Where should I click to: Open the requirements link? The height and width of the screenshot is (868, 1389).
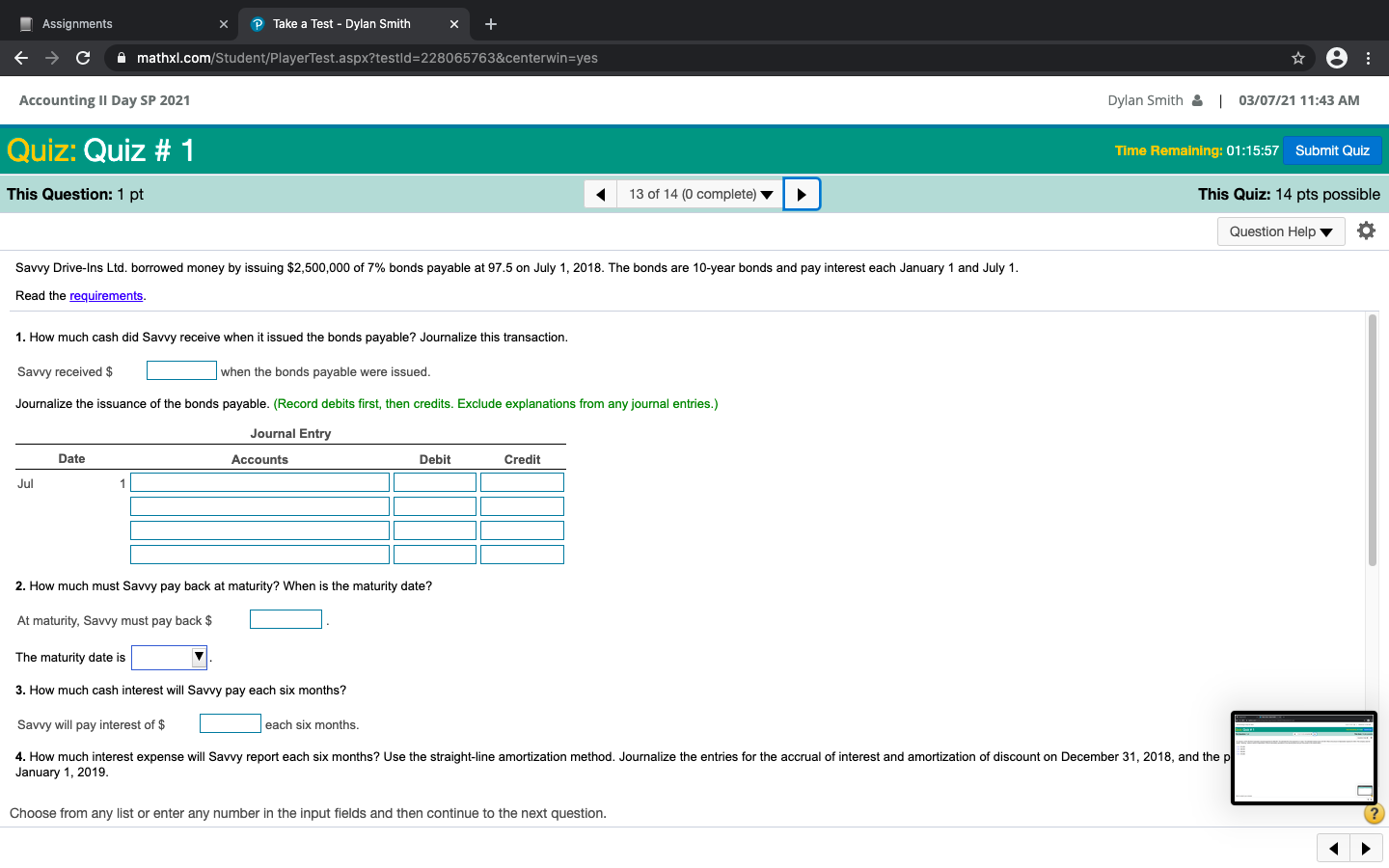coord(106,296)
